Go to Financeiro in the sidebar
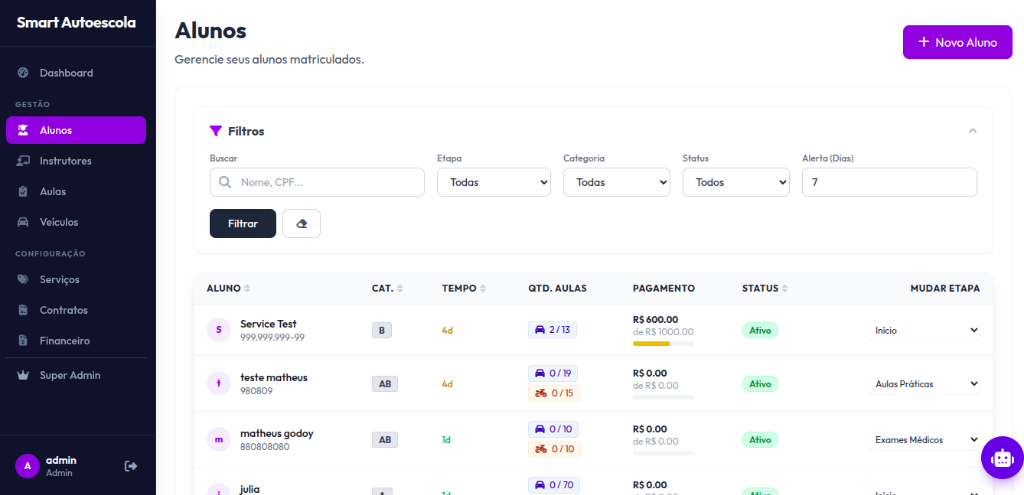The width and height of the screenshot is (1024, 495). point(65,341)
